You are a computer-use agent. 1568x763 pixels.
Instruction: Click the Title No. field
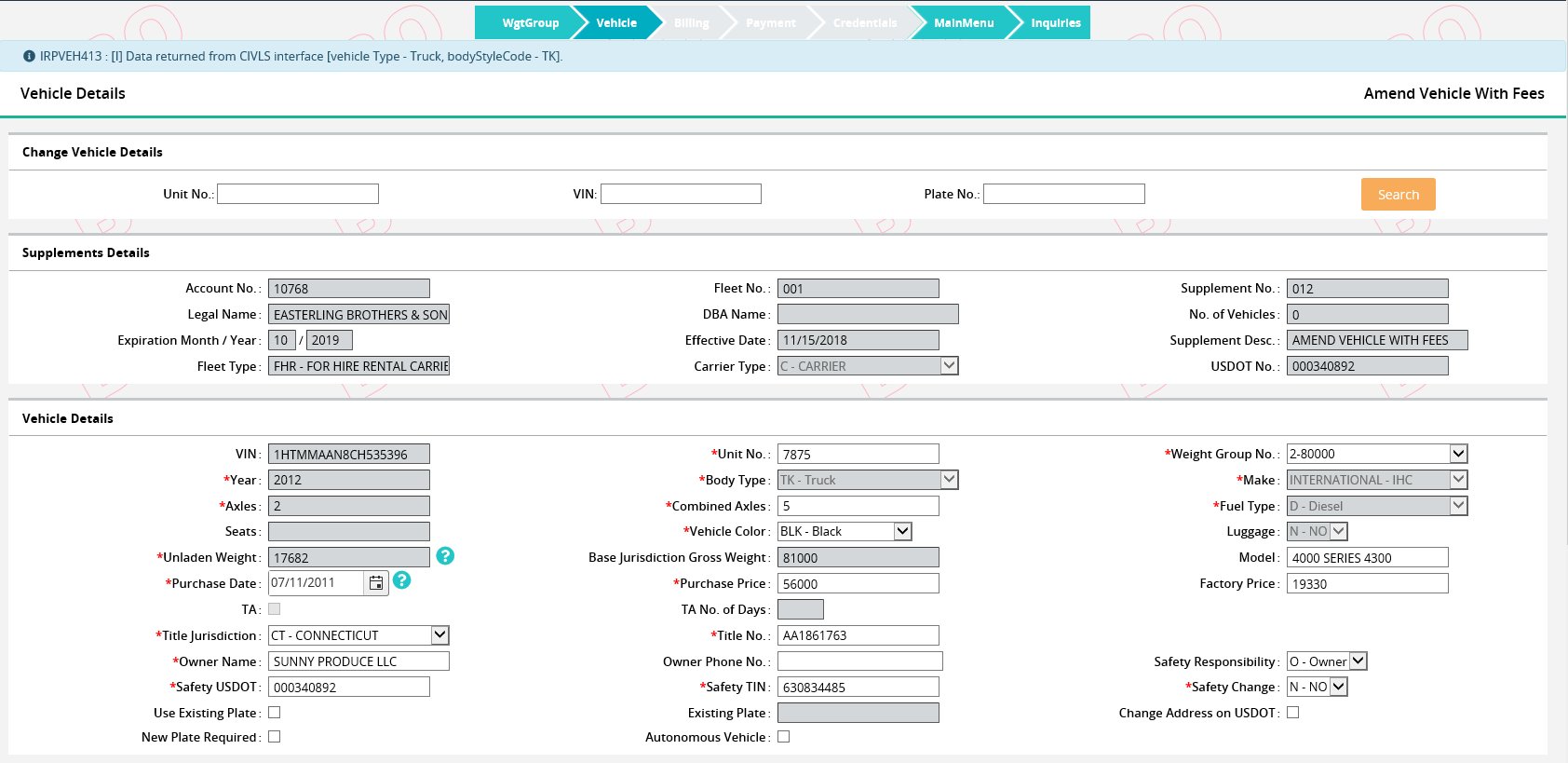pyautogui.click(x=858, y=635)
